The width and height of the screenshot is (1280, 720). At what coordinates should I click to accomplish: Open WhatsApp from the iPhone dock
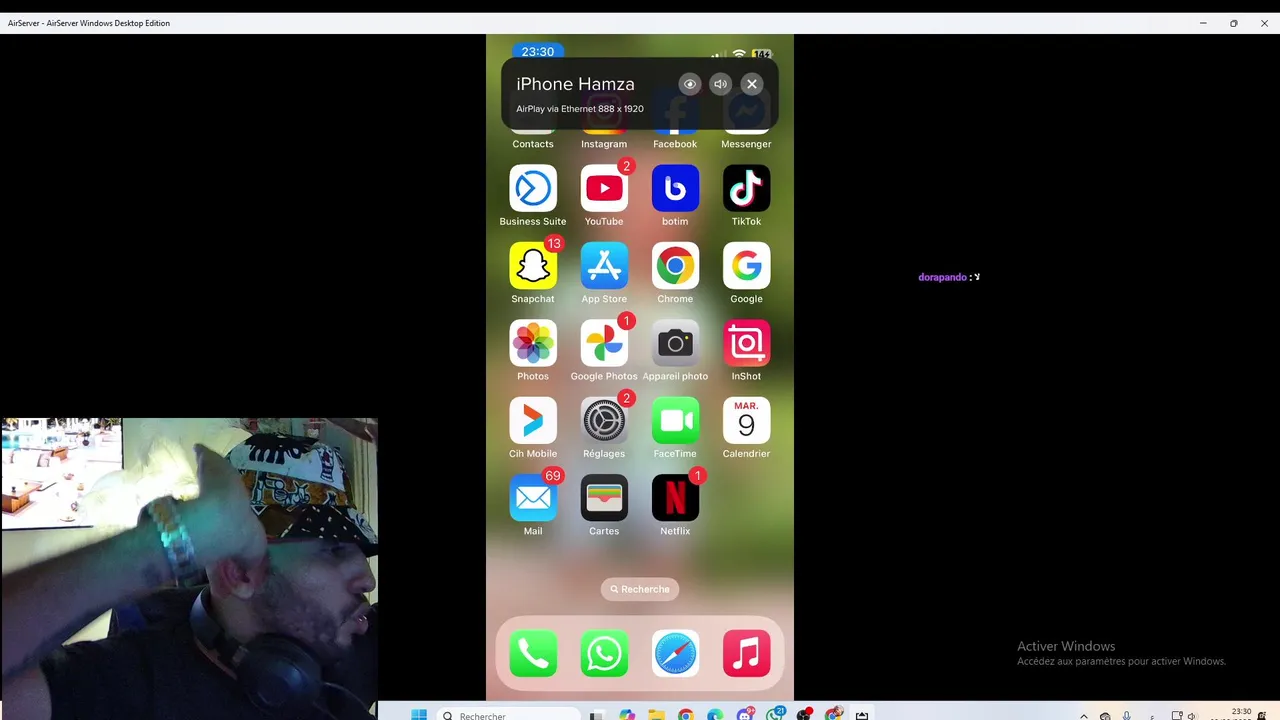tap(604, 654)
